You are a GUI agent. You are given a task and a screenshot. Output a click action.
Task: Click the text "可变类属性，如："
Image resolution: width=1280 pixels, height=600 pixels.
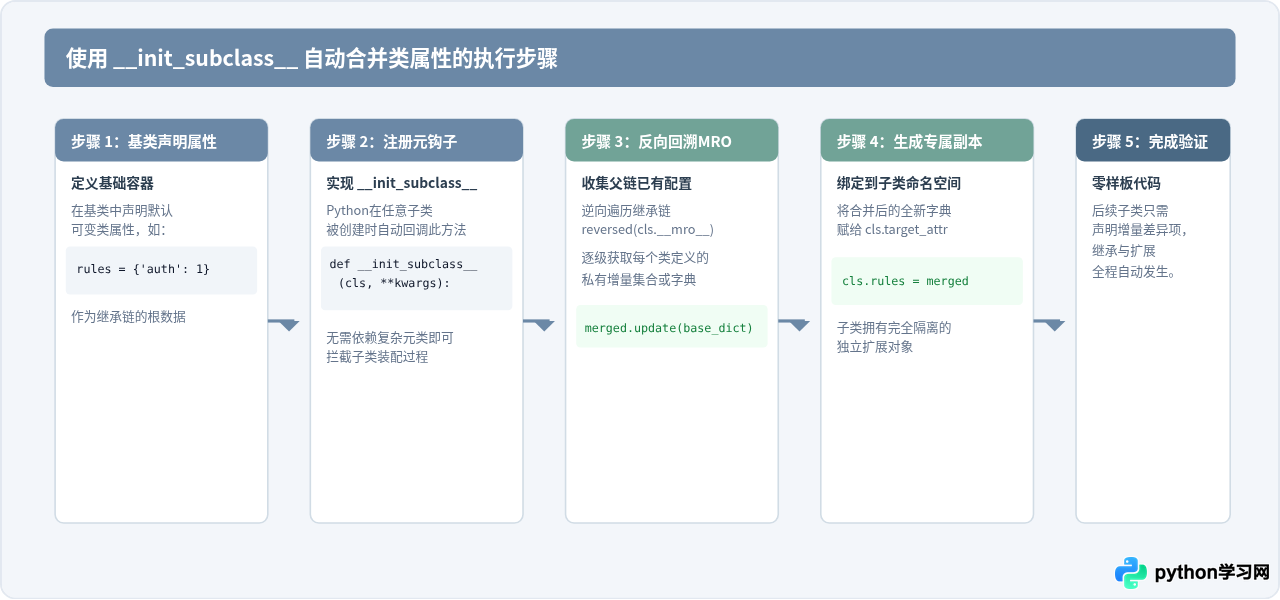[118, 230]
